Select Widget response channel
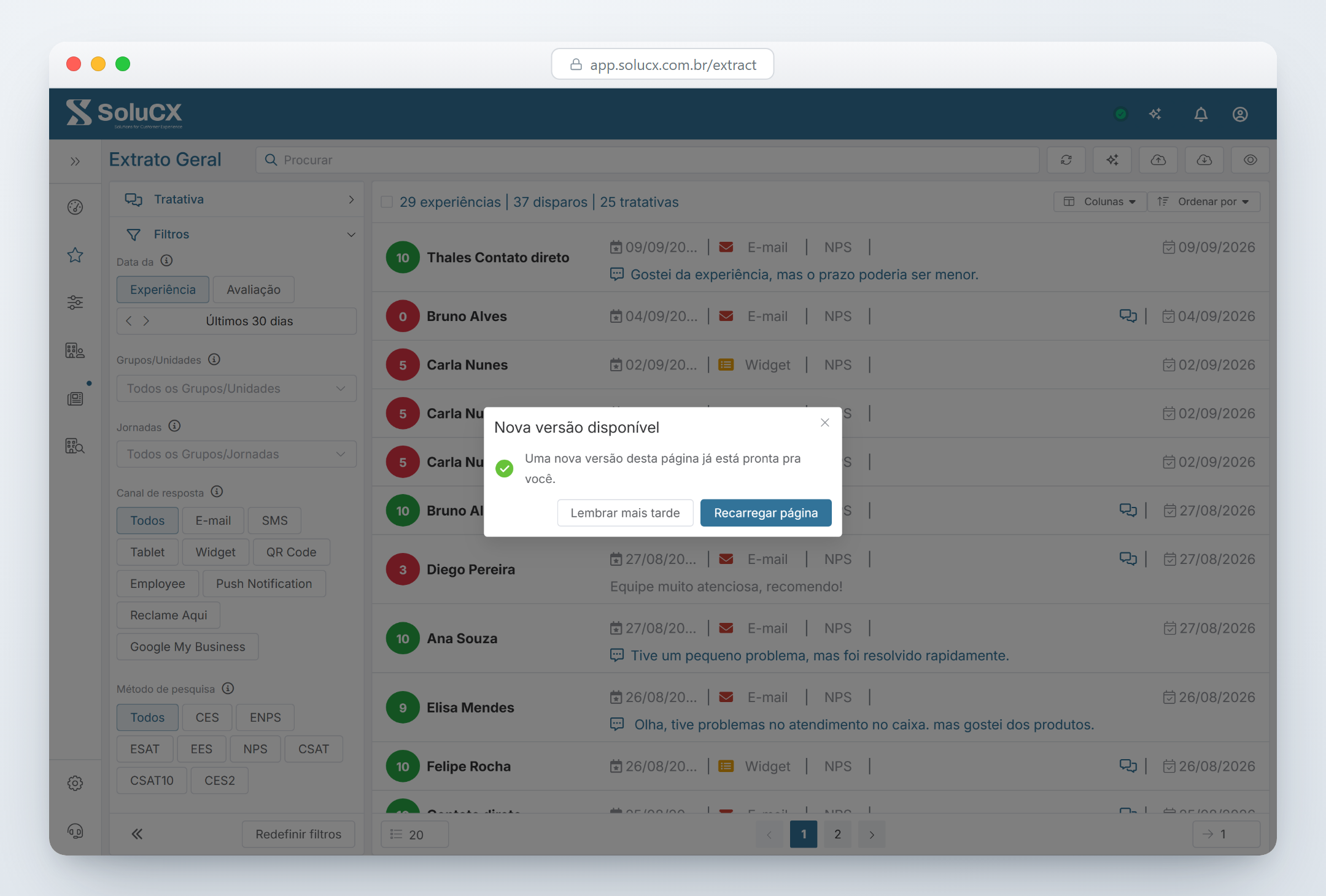The height and width of the screenshot is (896, 1326). pos(215,552)
